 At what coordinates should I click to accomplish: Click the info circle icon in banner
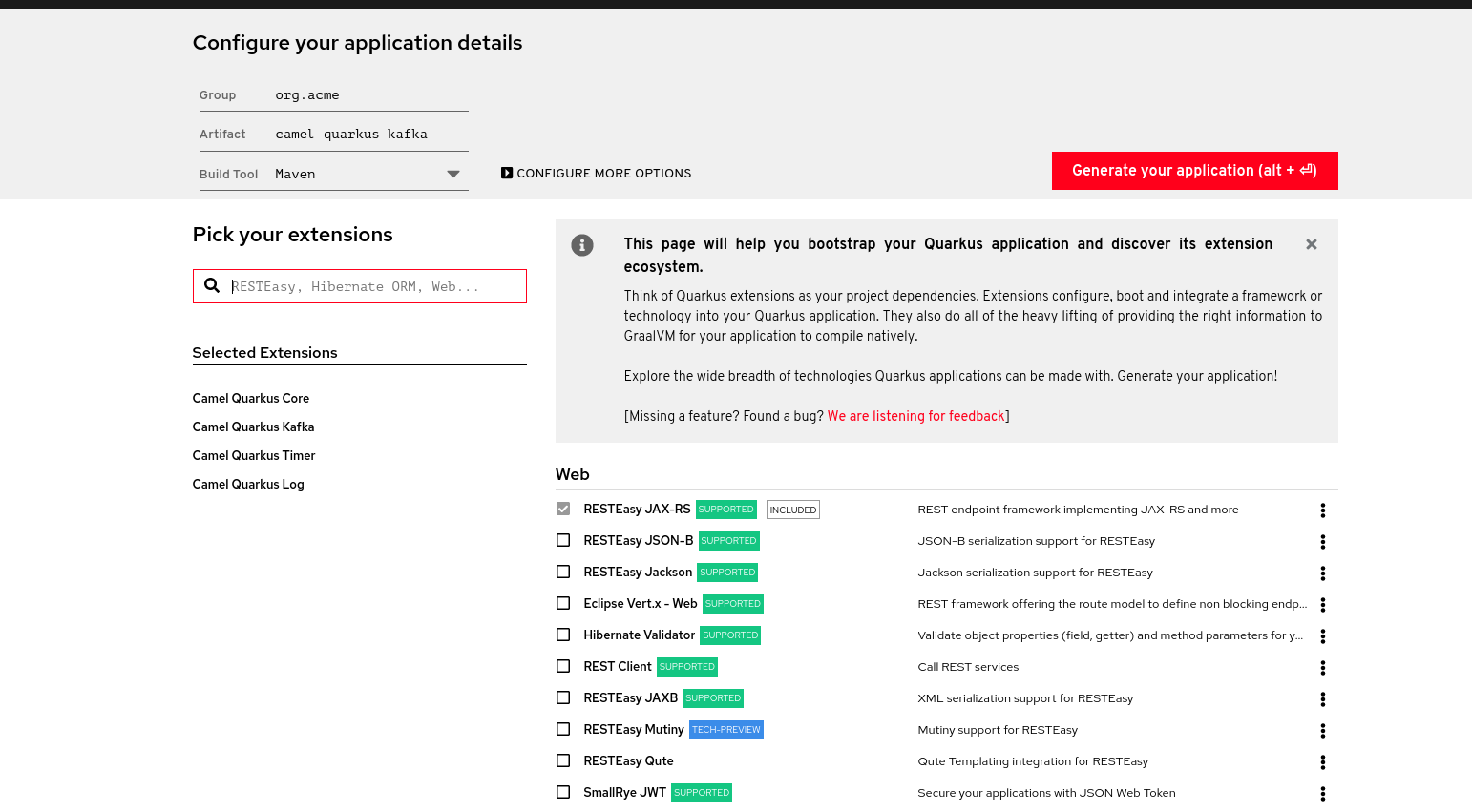pos(582,245)
